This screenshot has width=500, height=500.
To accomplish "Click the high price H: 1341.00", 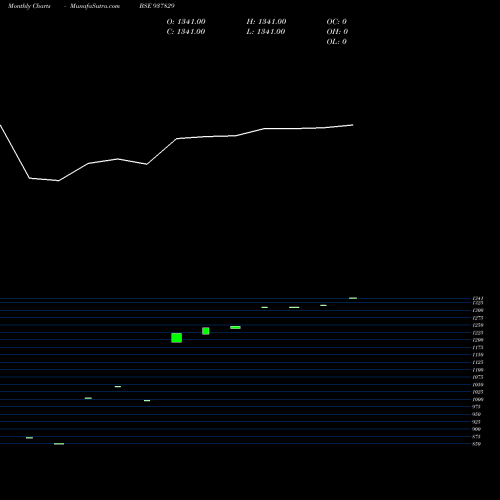I will click(x=266, y=22).
